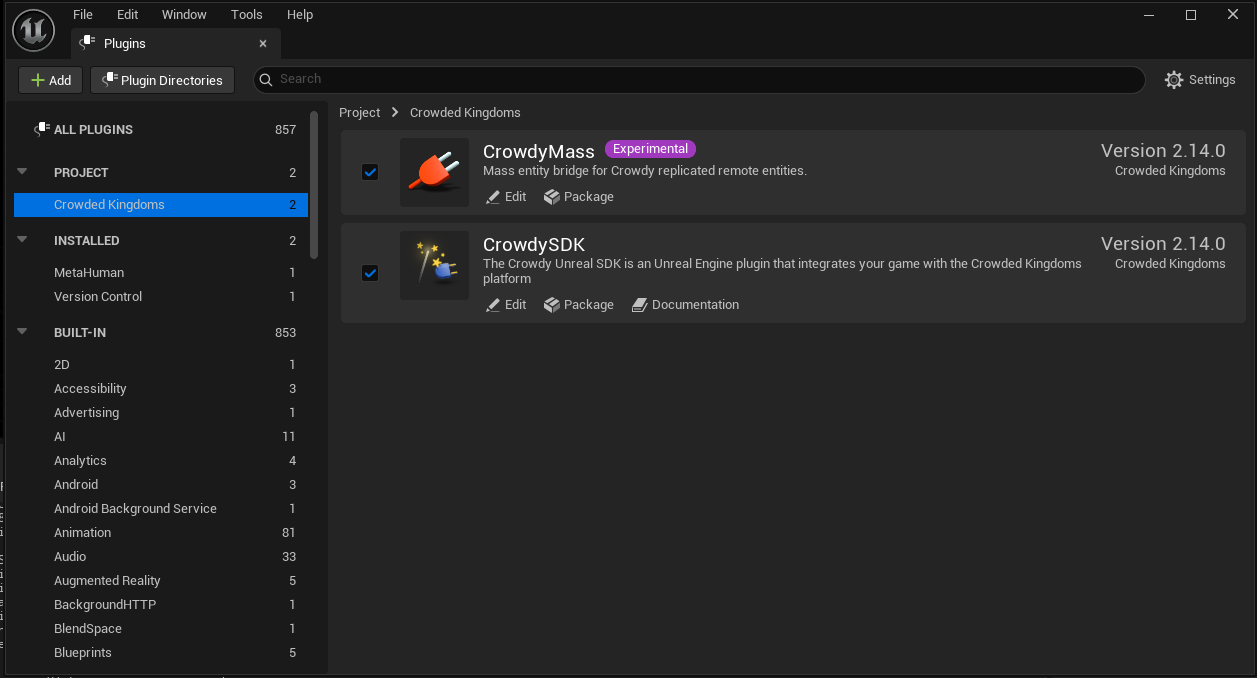
Task: Collapse the PROJECT category
Action: pos(22,172)
